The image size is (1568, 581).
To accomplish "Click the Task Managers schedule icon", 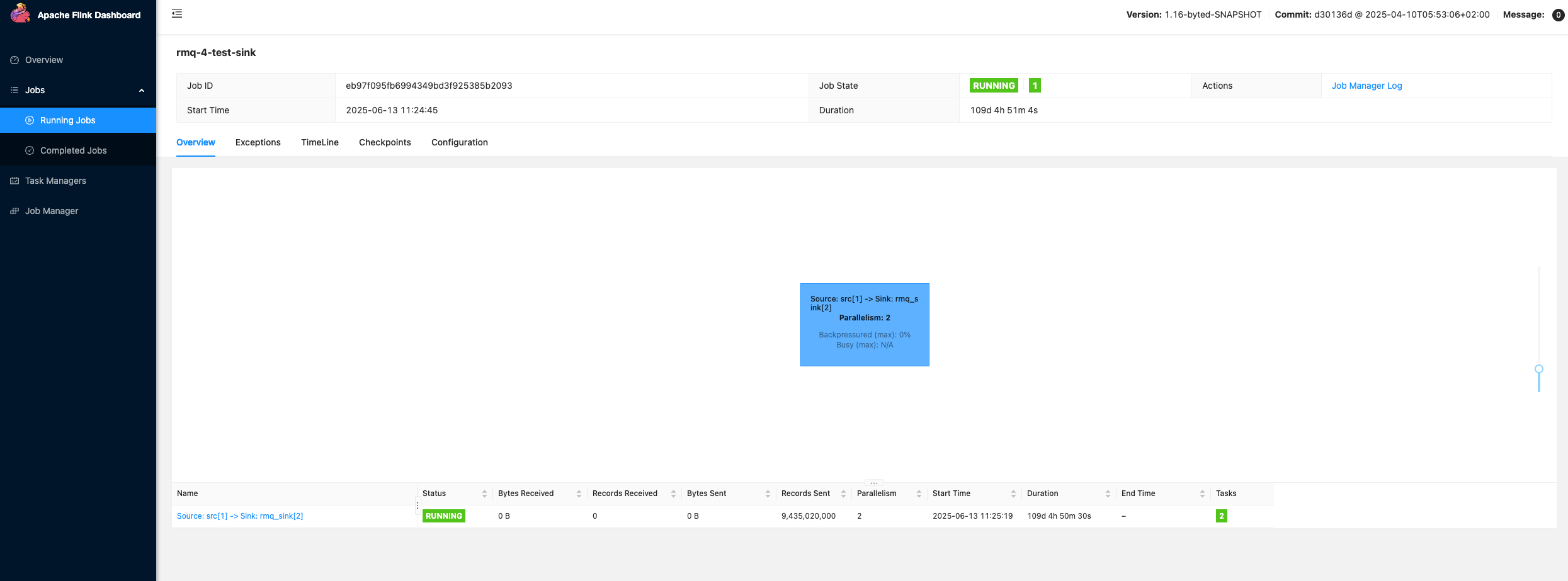I will click(x=14, y=181).
